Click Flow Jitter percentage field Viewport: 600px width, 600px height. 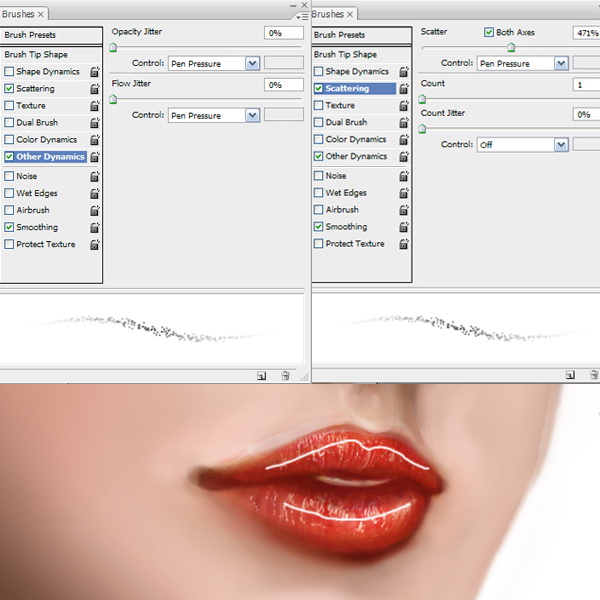coord(284,85)
